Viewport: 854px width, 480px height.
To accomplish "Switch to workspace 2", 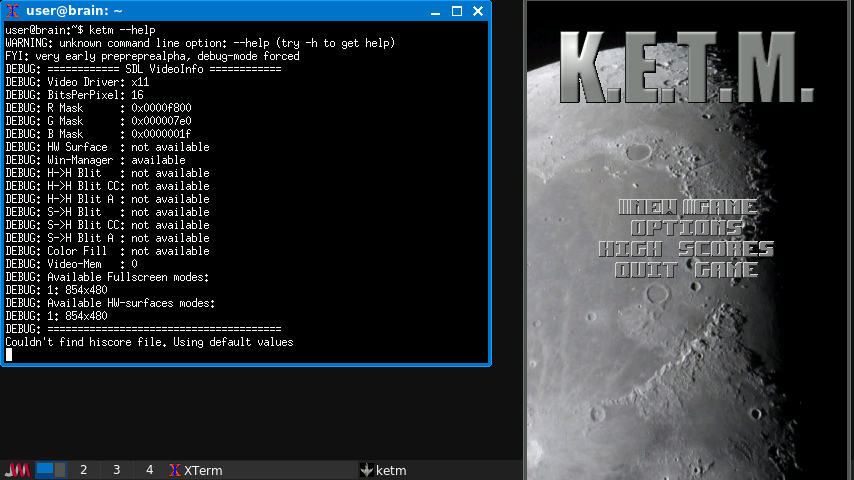I will click(x=84, y=470).
